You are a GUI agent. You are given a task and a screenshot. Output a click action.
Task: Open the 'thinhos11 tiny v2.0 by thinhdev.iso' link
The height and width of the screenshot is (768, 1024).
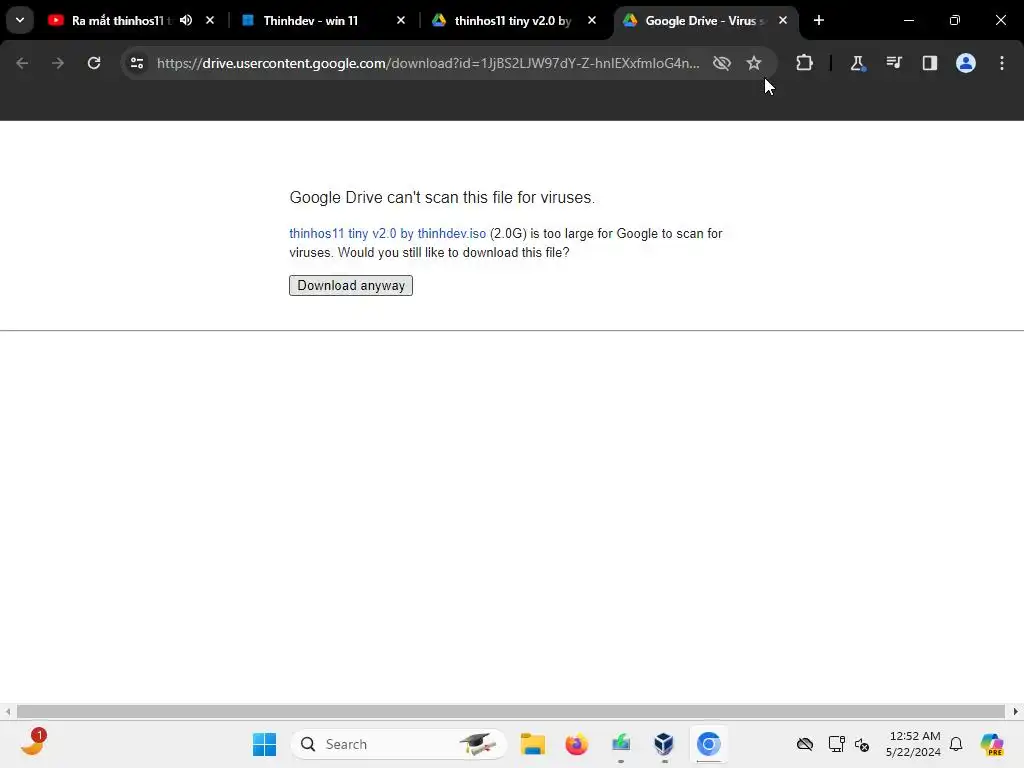coord(387,233)
